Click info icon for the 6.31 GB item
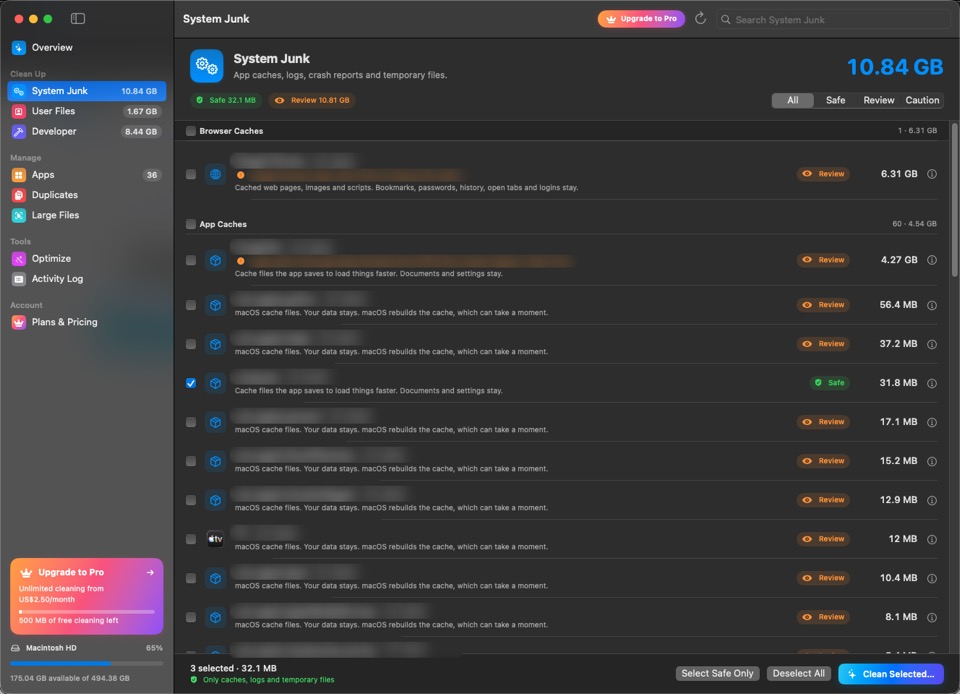The image size is (960, 694). (x=932, y=174)
